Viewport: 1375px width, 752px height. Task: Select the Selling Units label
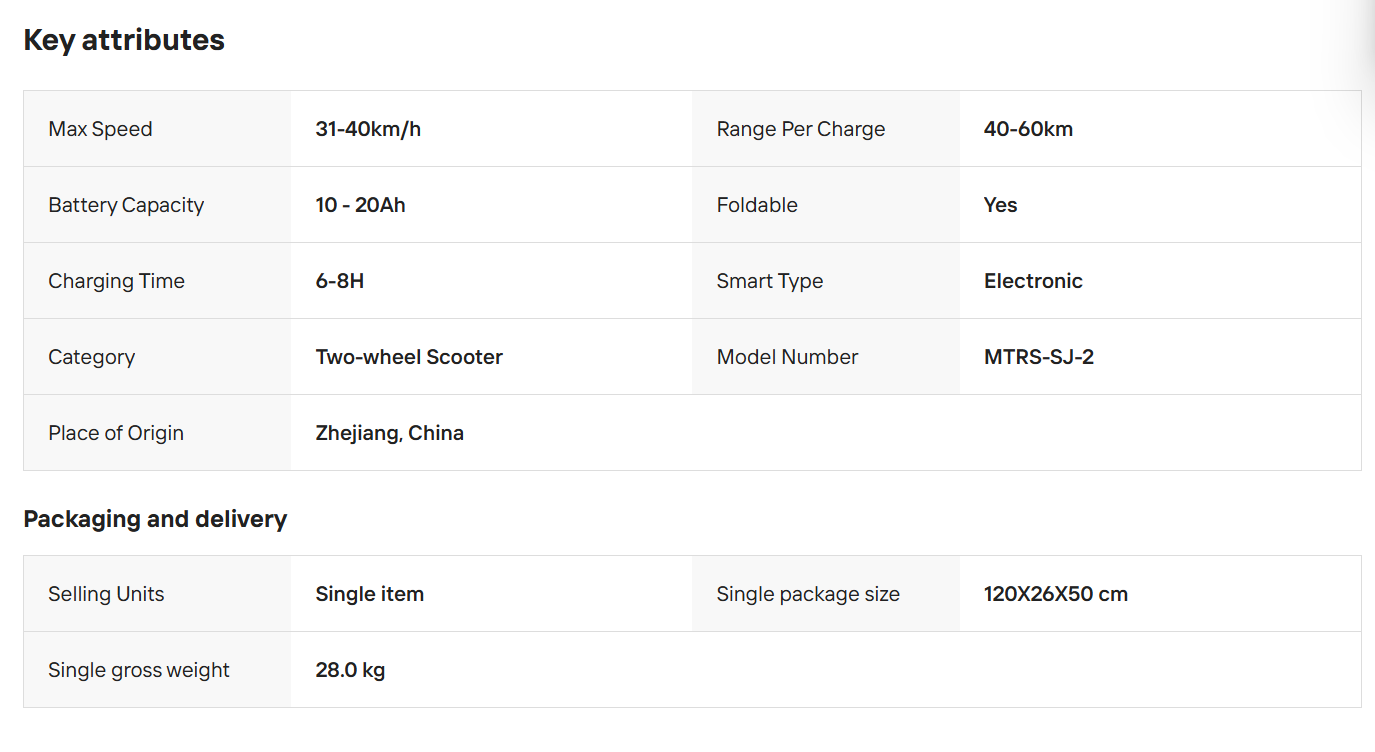click(x=106, y=594)
